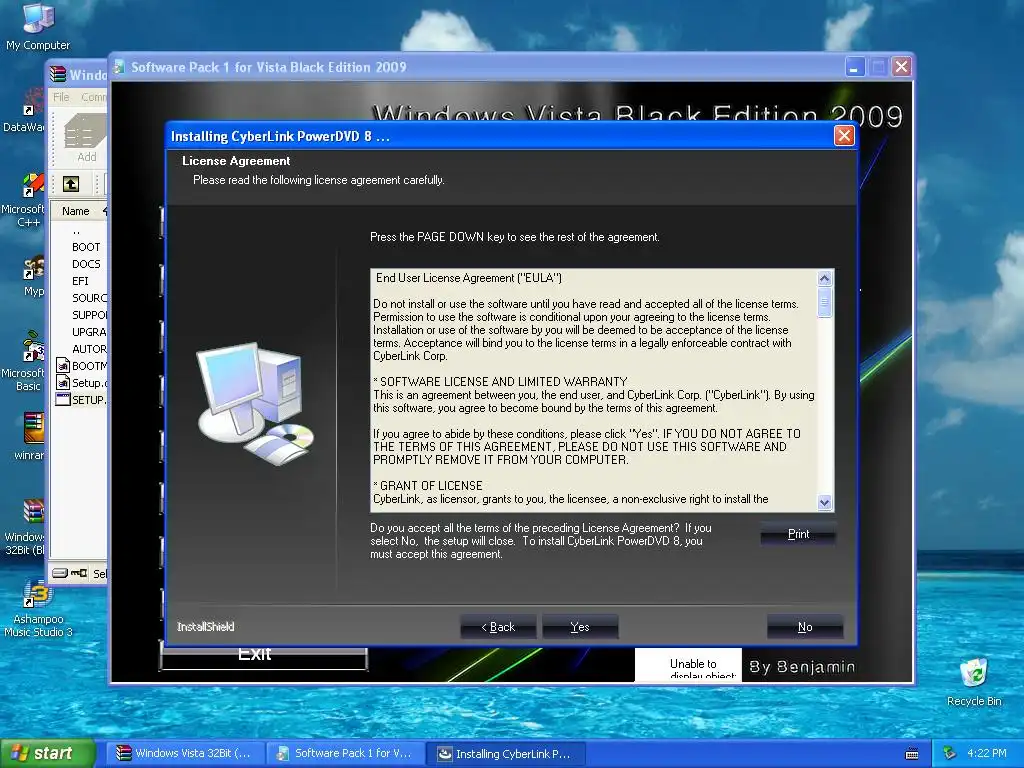
Task: Open the winrar desktop icon
Action: coord(33,436)
